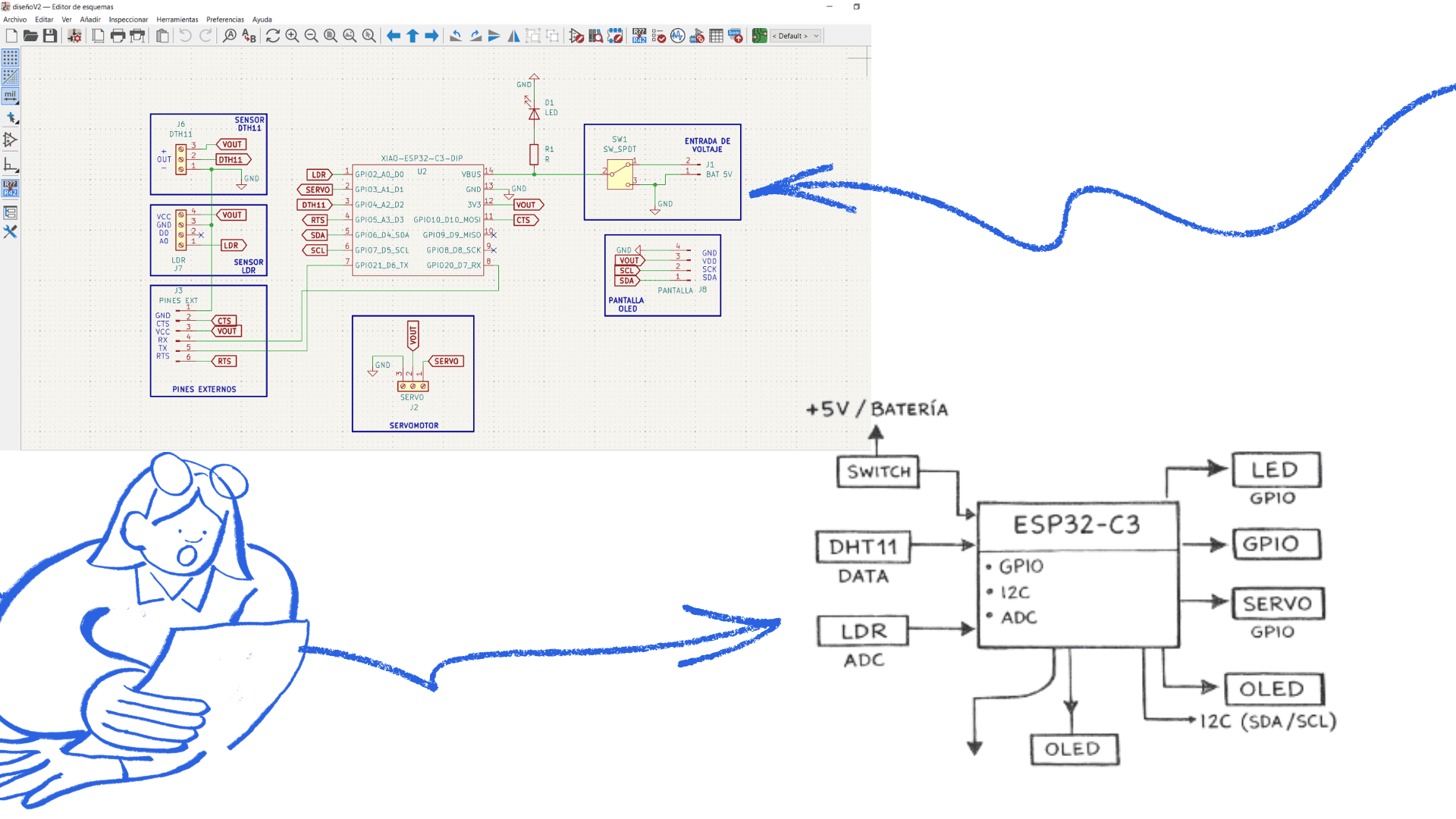Click the Find text icon

pyautogui.click(x=229, y=36)
